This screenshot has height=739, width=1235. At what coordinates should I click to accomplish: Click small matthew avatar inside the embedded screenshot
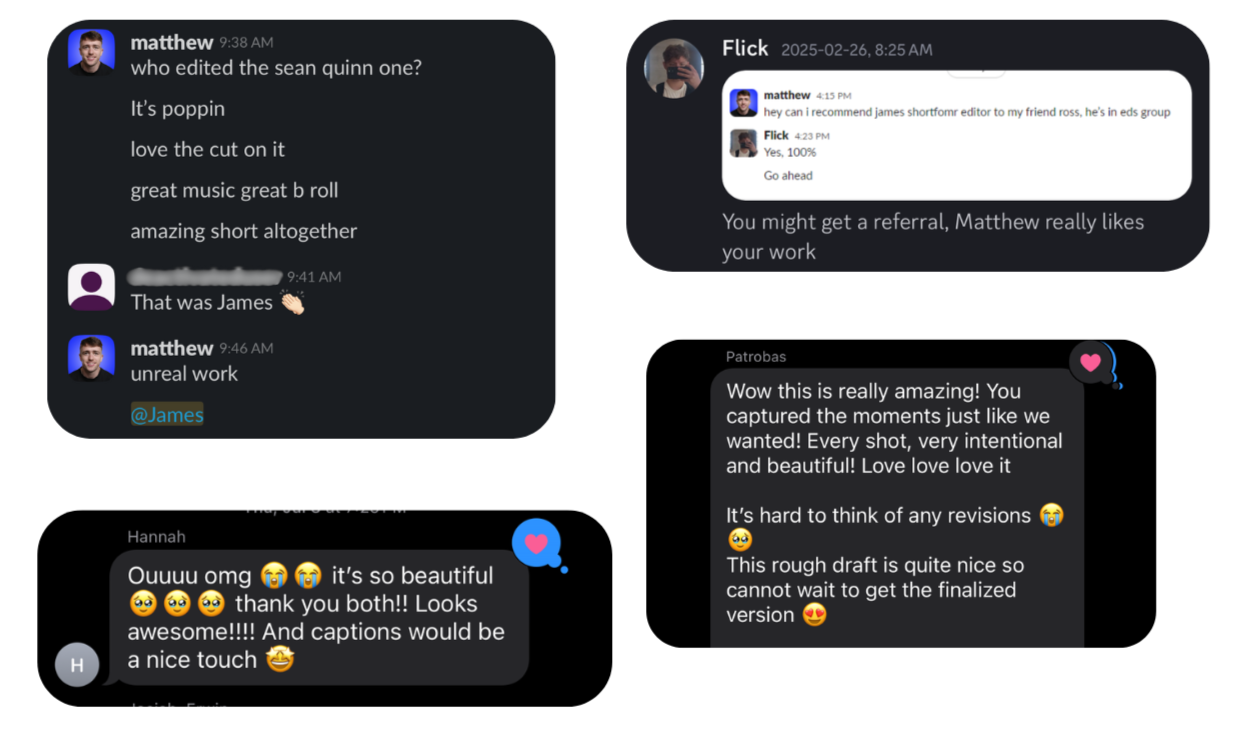743,103
